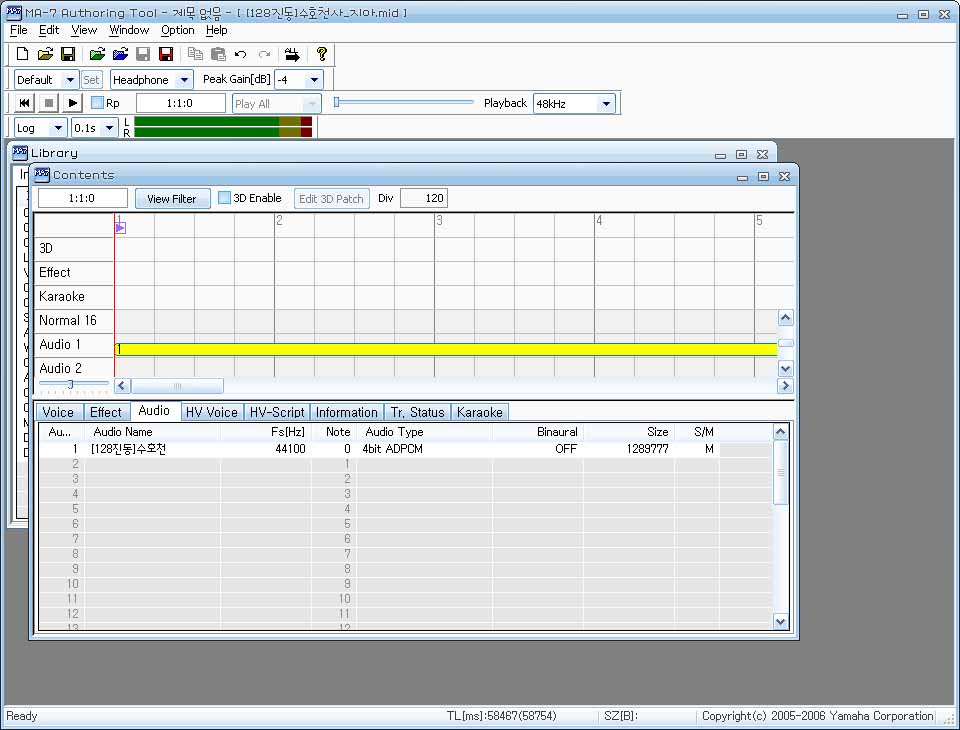Open the Window menu
The width and height of the screenshot is (960, 730).
129,30
